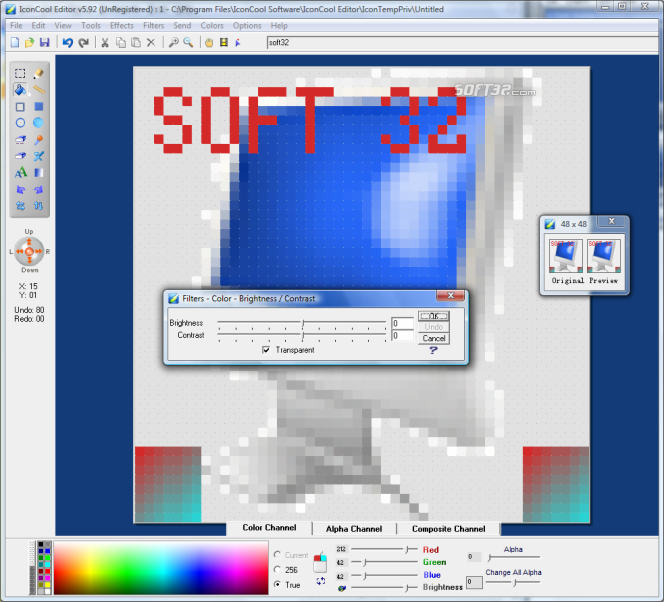Open an existing icon file
The height and width of the screenshot is (602, 664).
point(29,42)
